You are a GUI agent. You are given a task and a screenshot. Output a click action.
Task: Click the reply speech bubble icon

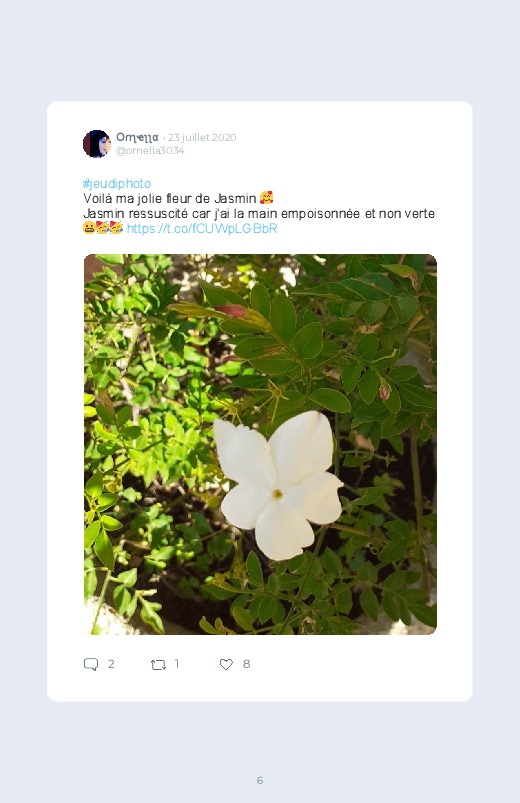click(91, 664)
